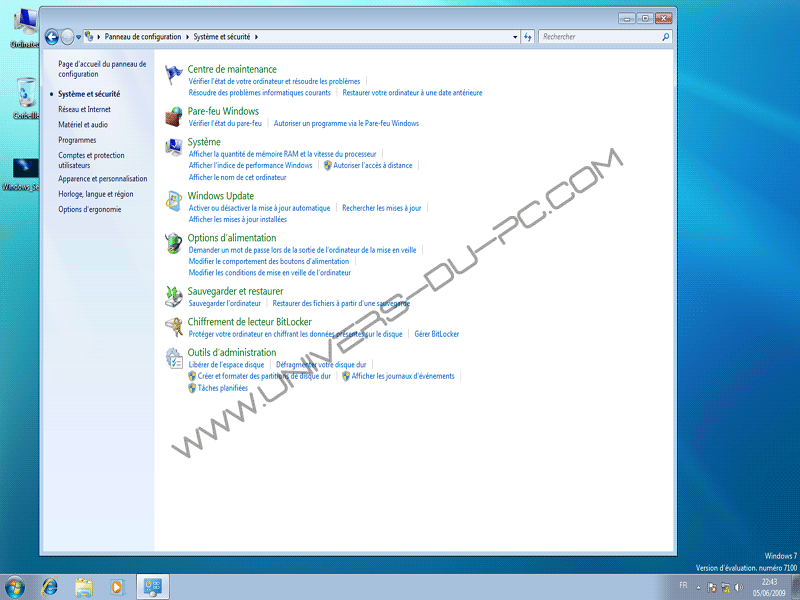Open the Corbeille desktop icon
The width and height of the screenshot is (800, 600).
[26, 98]
